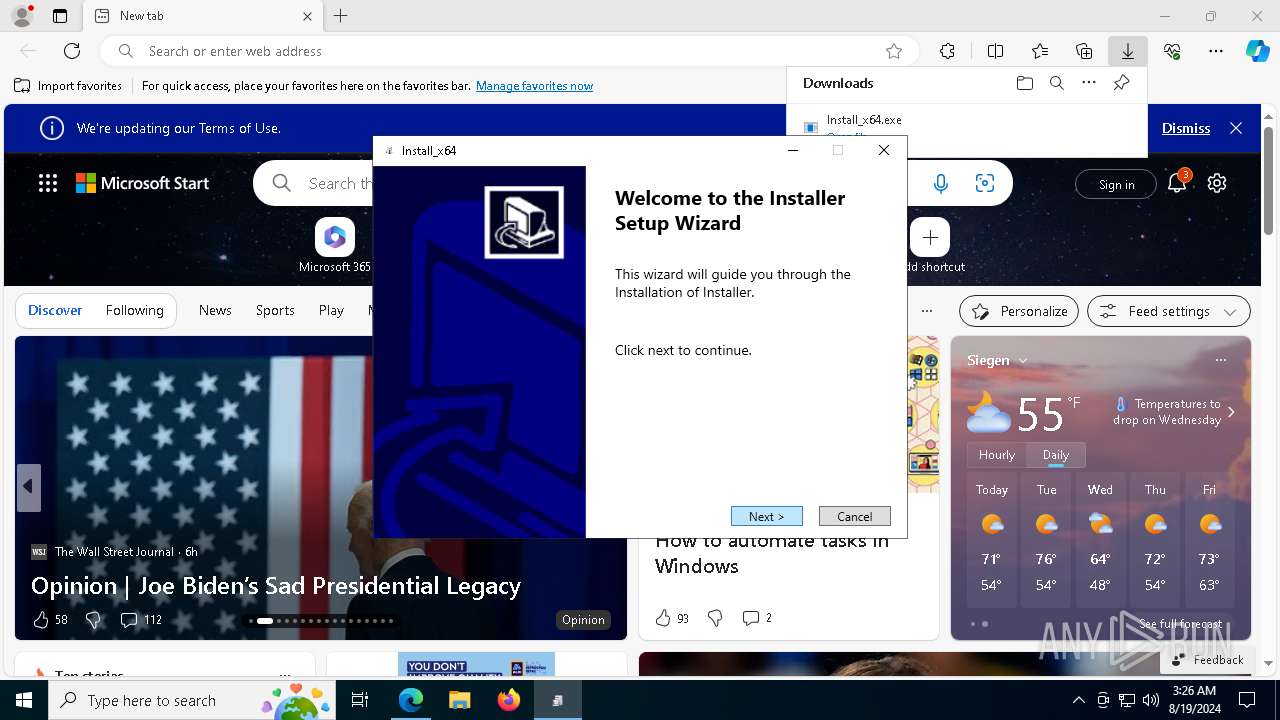
Task: Start voice search with microphone icon
Action: point(940,183)
